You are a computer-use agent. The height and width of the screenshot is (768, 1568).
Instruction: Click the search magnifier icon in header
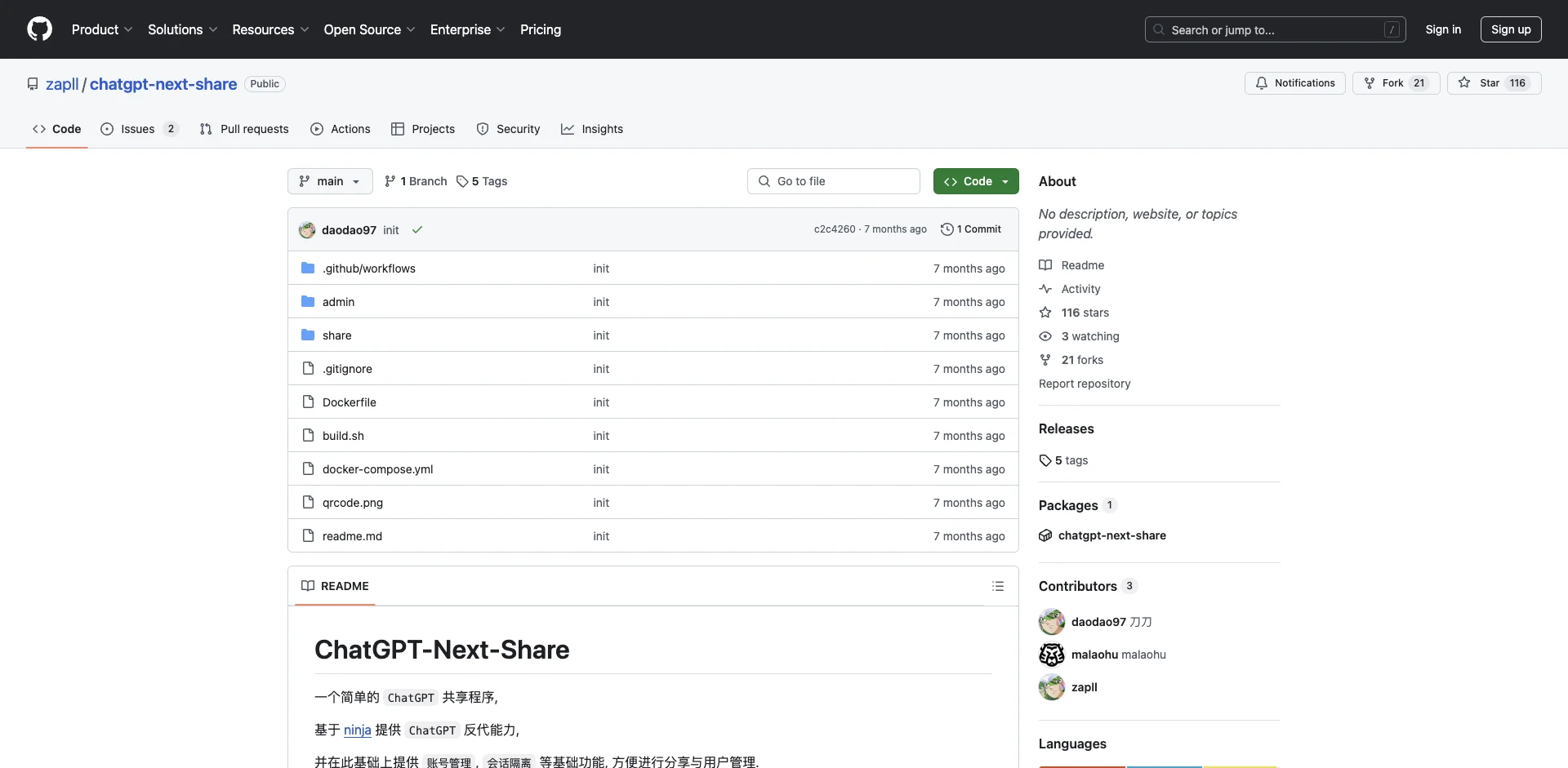[1159, 29]
